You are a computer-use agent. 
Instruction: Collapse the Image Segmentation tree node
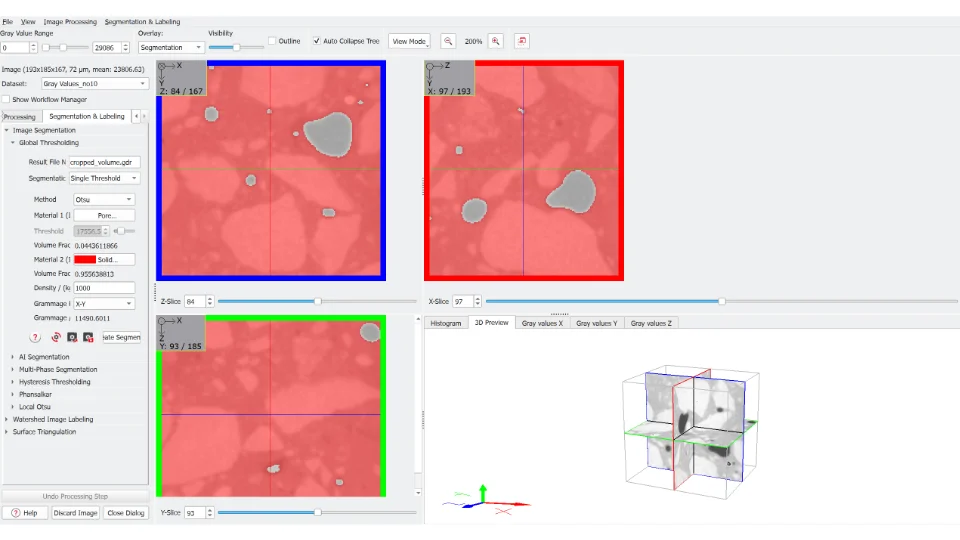7,130
